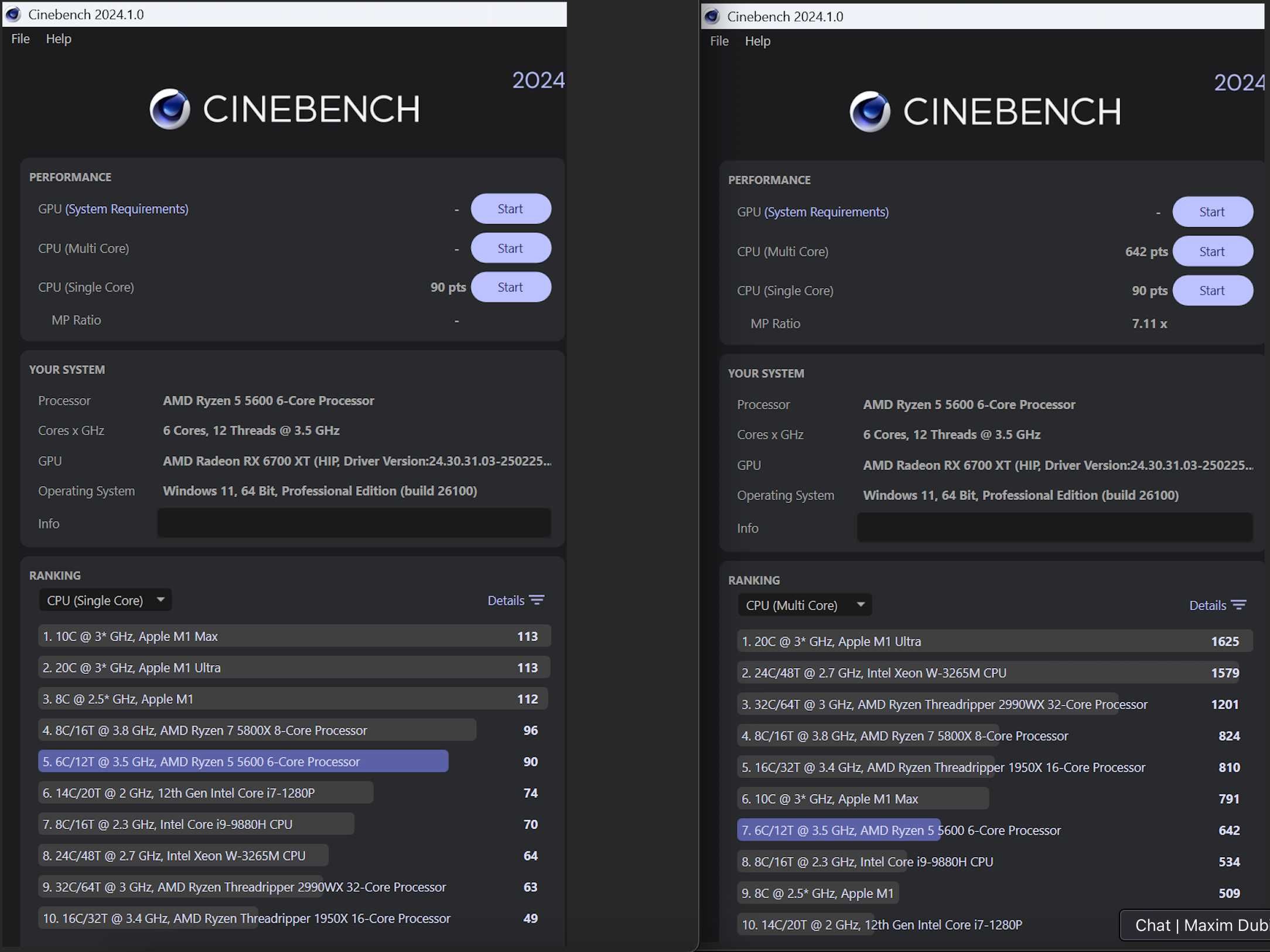The width and height of the screenshot is (1270, 952).
Task: Start CPU Multi Core test in right window
Action: (1213, 251)
